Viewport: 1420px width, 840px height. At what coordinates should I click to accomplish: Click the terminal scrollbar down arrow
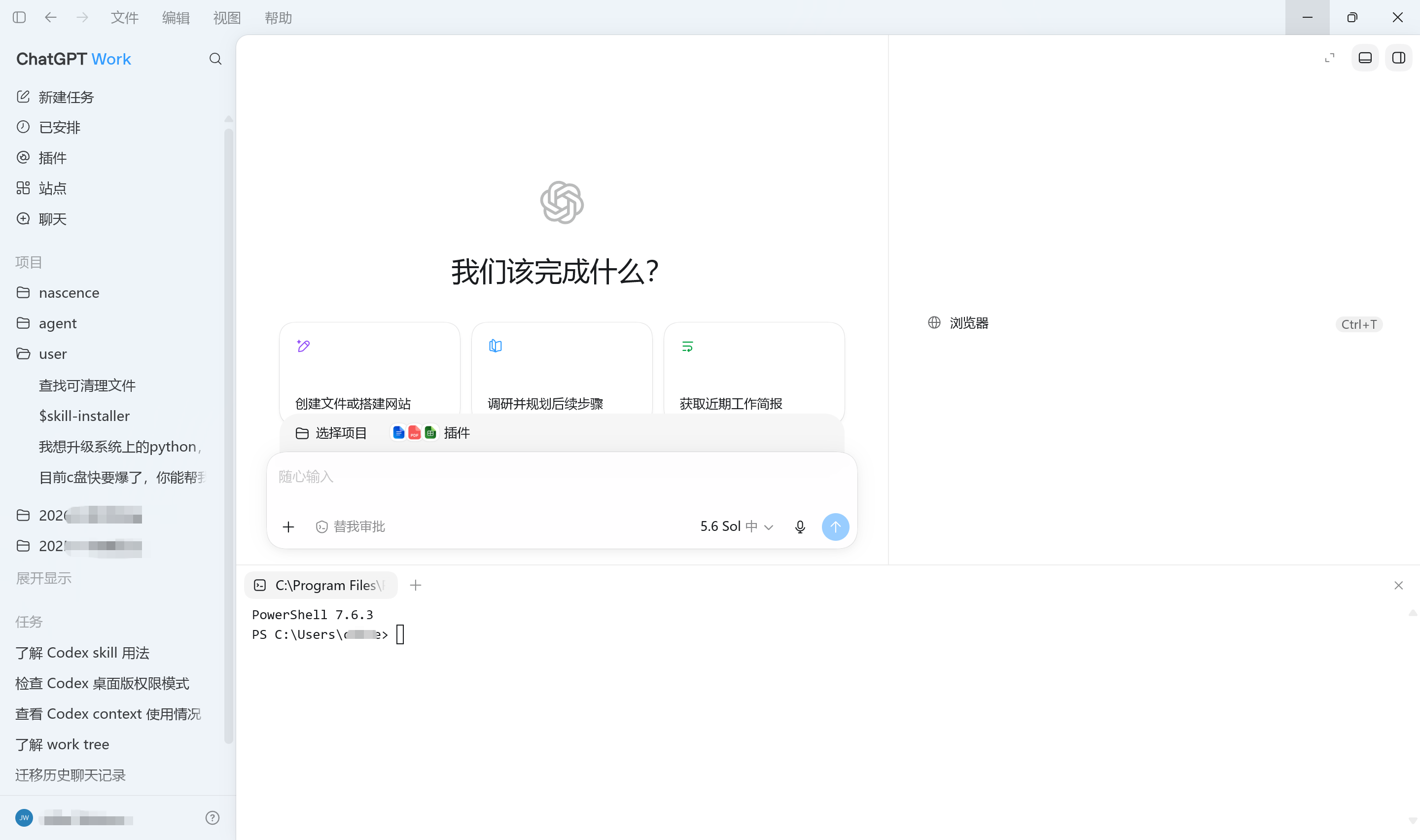[x=1413, y=820]
